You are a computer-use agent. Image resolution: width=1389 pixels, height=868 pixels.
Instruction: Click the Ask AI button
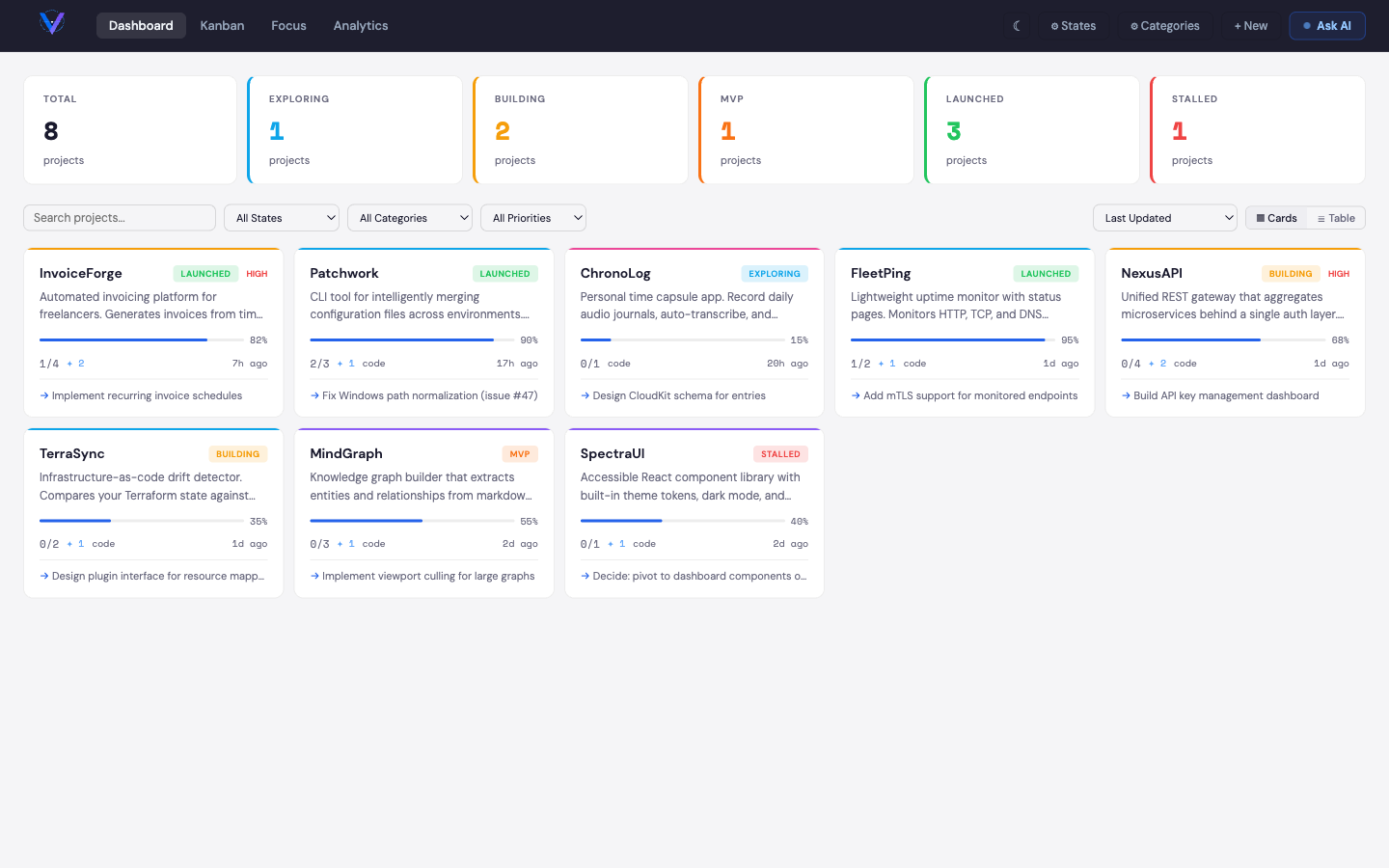pyautogui.click(x=1326, y=26)
